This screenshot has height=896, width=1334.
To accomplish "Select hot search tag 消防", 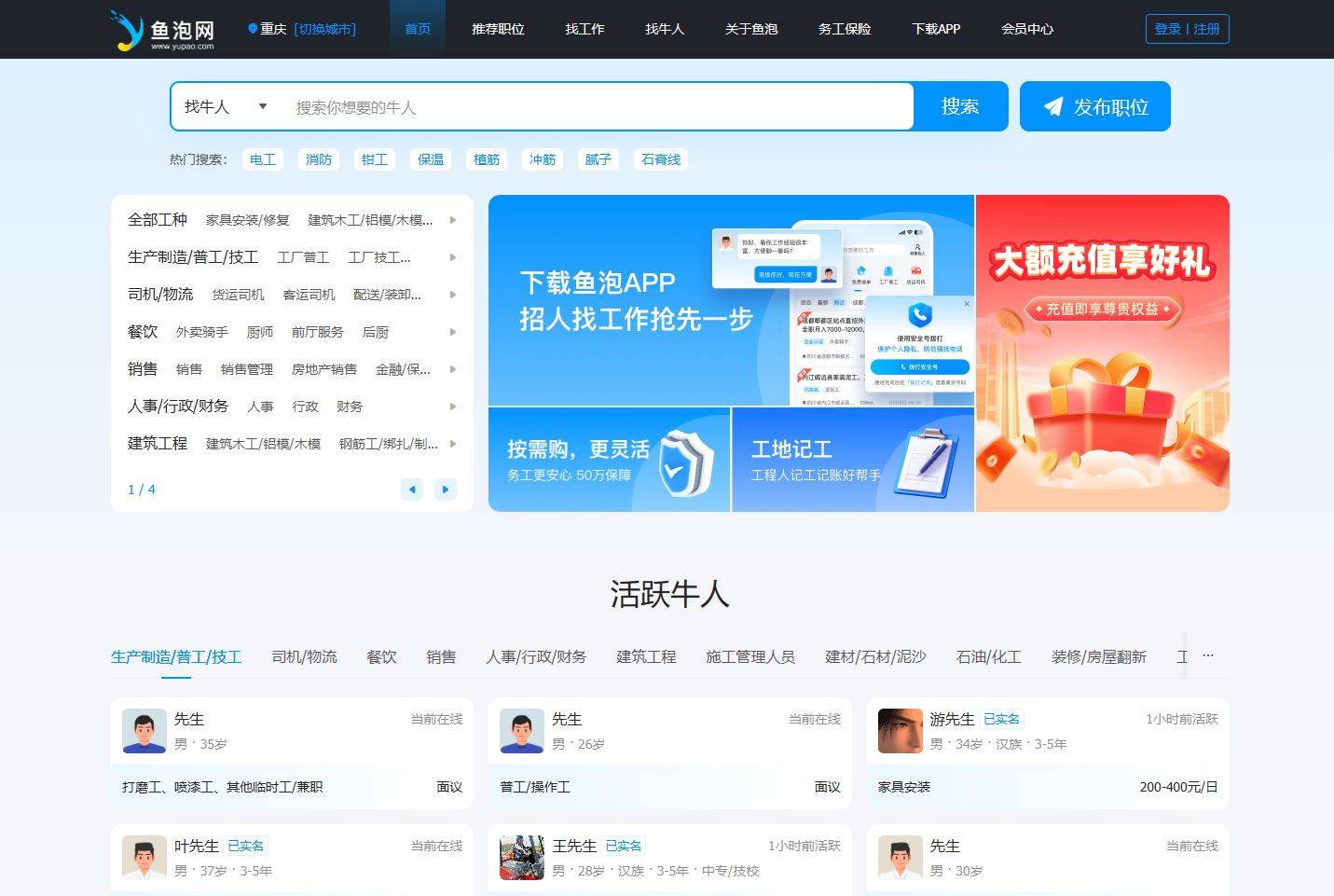I will [319, 159].
